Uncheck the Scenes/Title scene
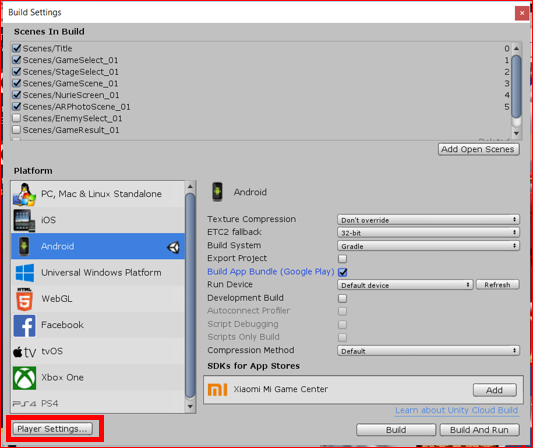This screenshot has height=448, width=533. click(17, 48)
